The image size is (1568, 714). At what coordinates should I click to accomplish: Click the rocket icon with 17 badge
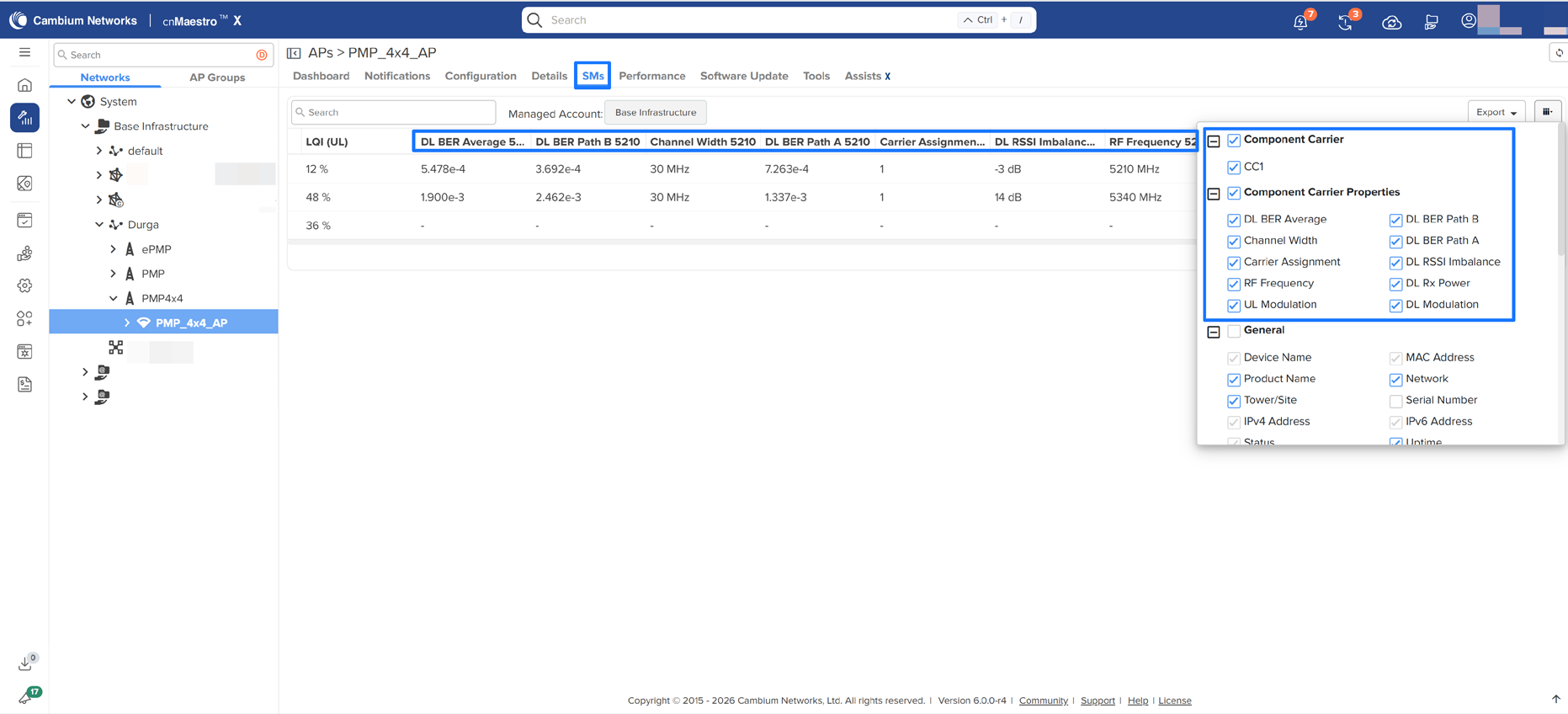click(x=27, y=696)
